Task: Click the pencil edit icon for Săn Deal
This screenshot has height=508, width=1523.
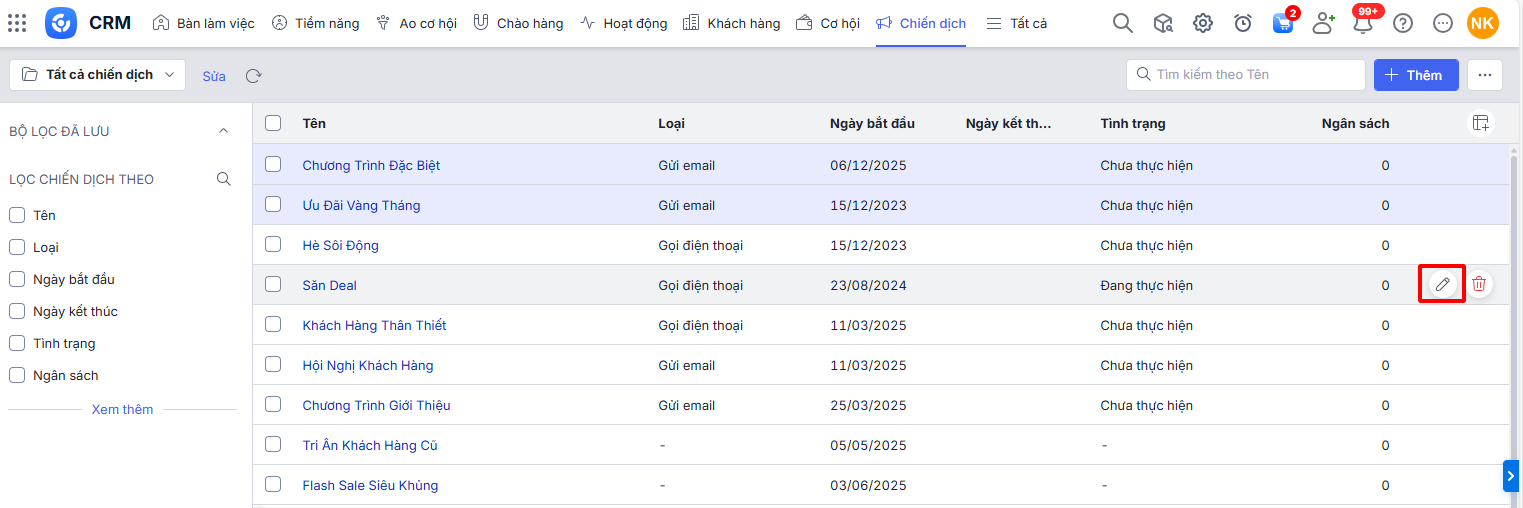Action: tap(1442, 285)
